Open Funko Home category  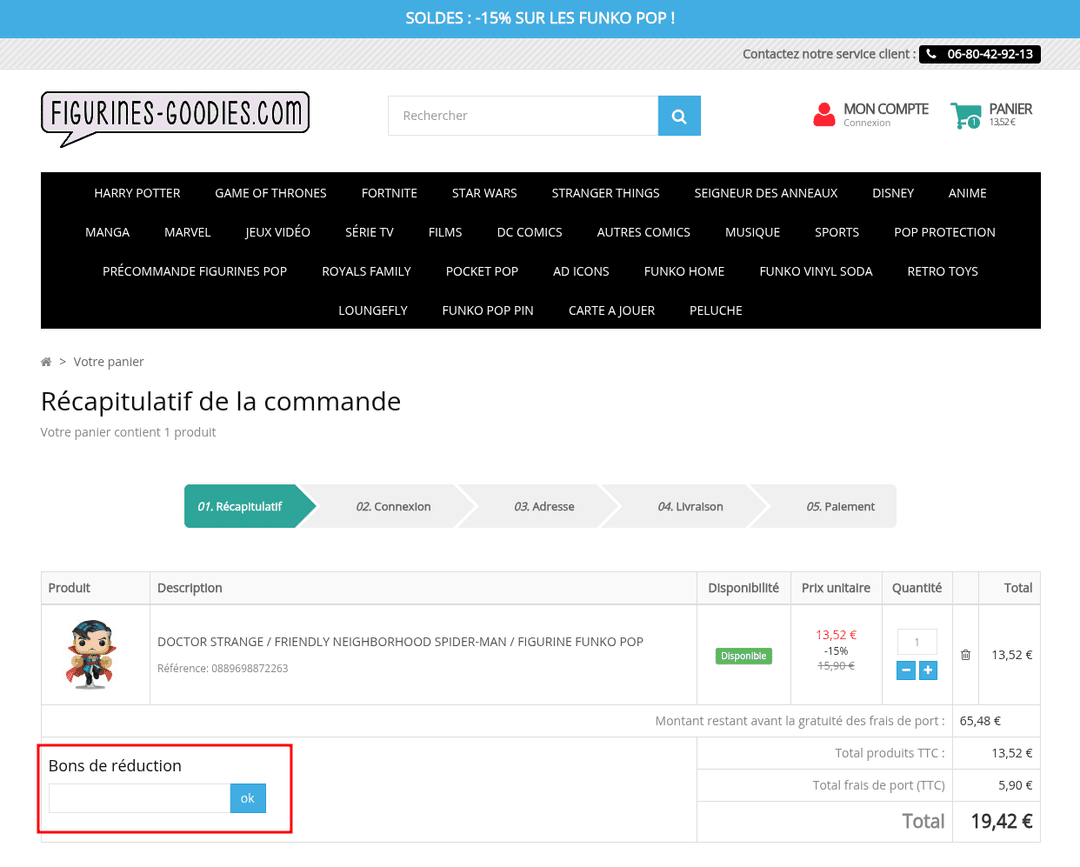tap(684, 271)
